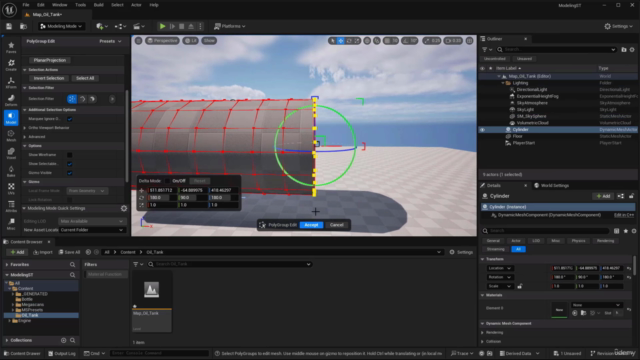Screen dimensions: 640x360
Task: Toggle Delta Mode checkbox in gizmo panel
Action: point(167,181)
